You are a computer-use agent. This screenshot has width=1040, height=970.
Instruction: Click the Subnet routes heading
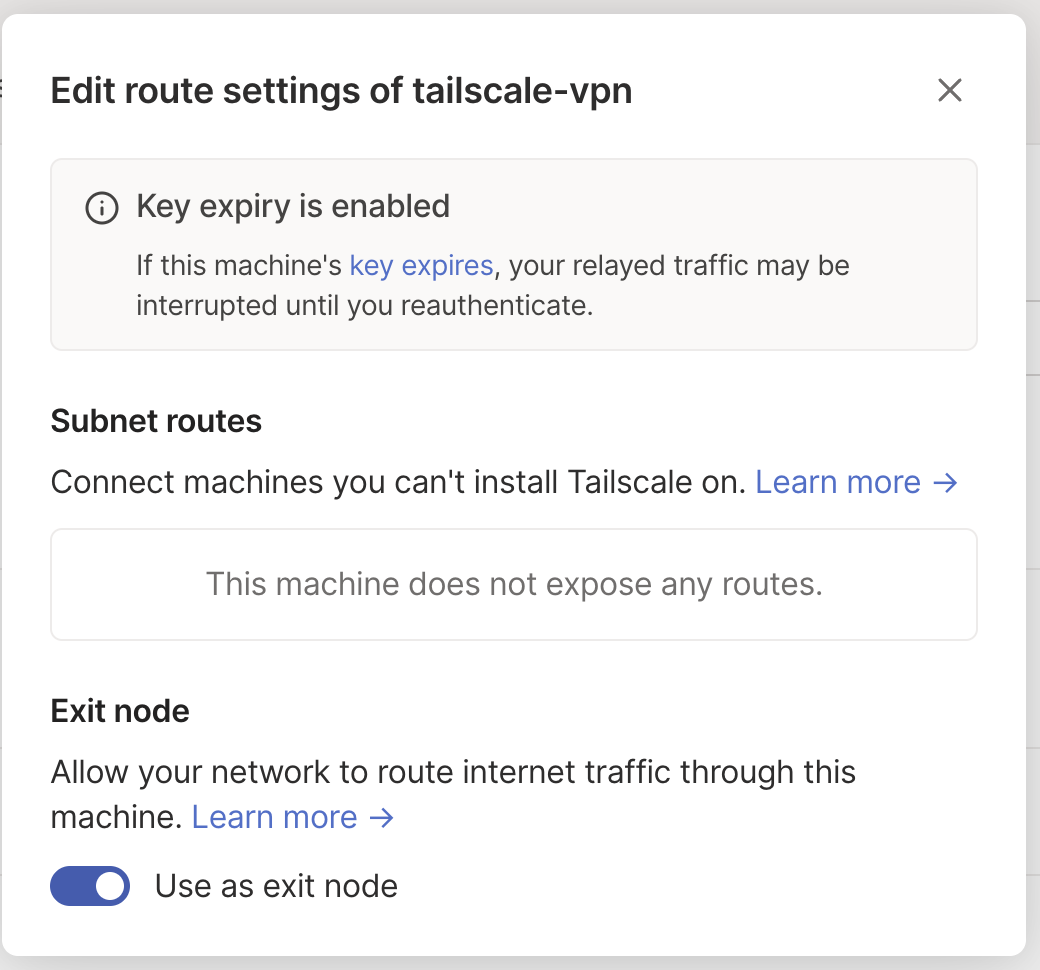pyautogui.click(x=156, y=421)
